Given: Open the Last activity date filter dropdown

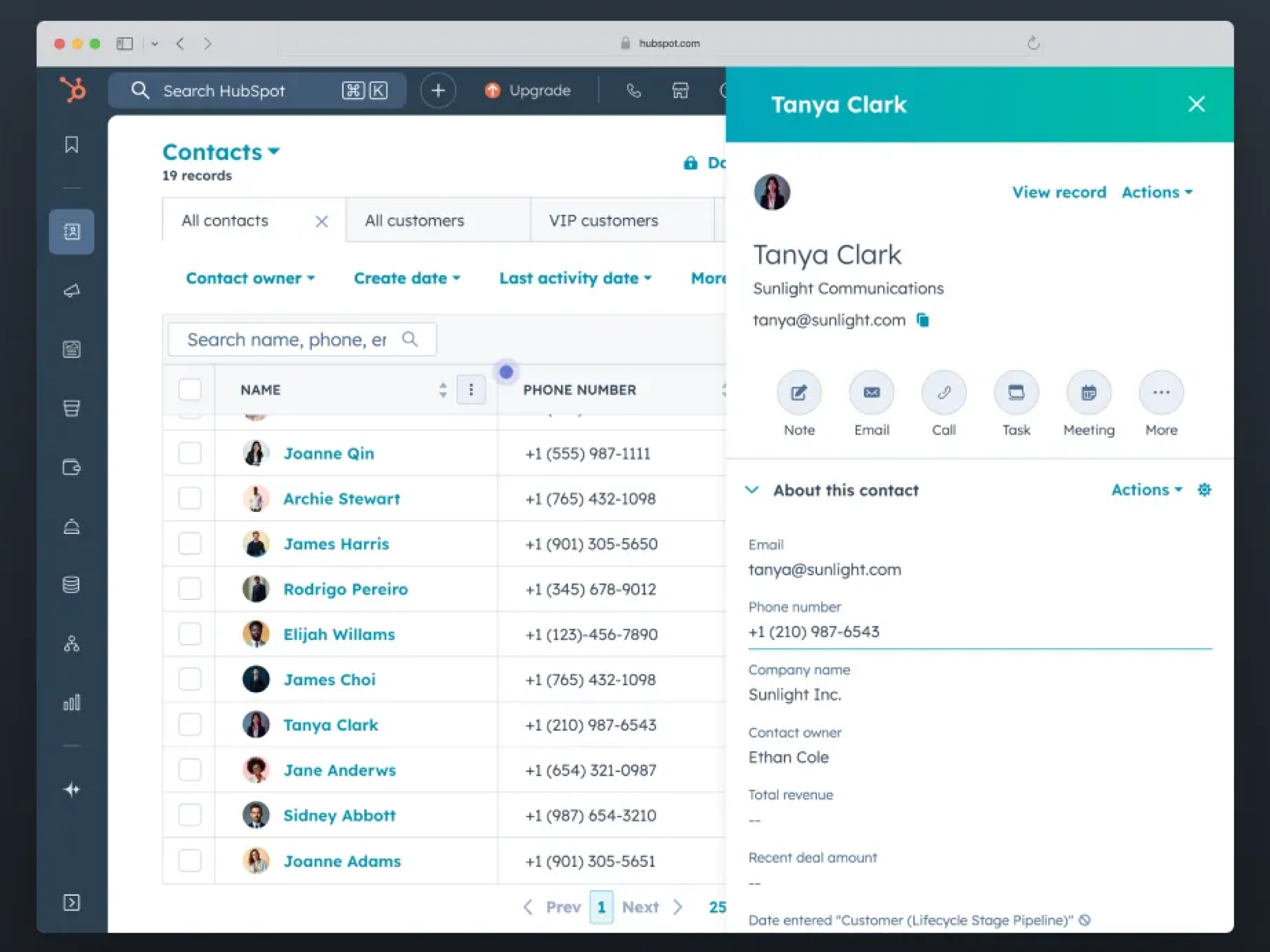Looking at the screenshot, I should point(575,278).
